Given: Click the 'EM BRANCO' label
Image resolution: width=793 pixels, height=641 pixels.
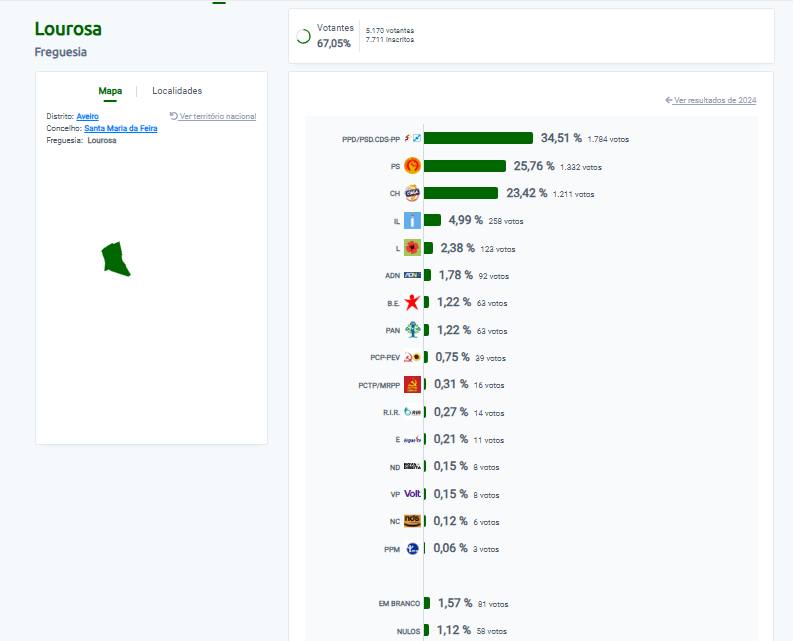Looking at the screenshot, I should pyautogui.click(x=400, y=604).
